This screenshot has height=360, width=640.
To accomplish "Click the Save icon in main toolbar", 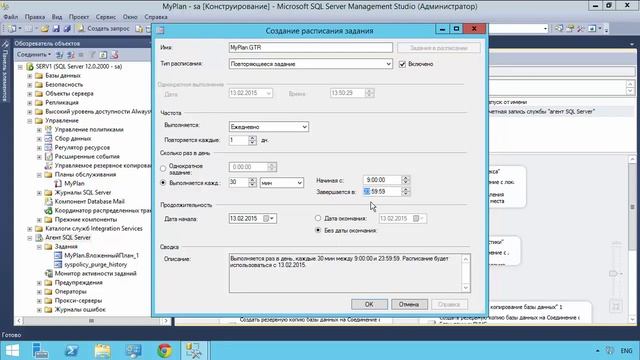I will point(56,29).
